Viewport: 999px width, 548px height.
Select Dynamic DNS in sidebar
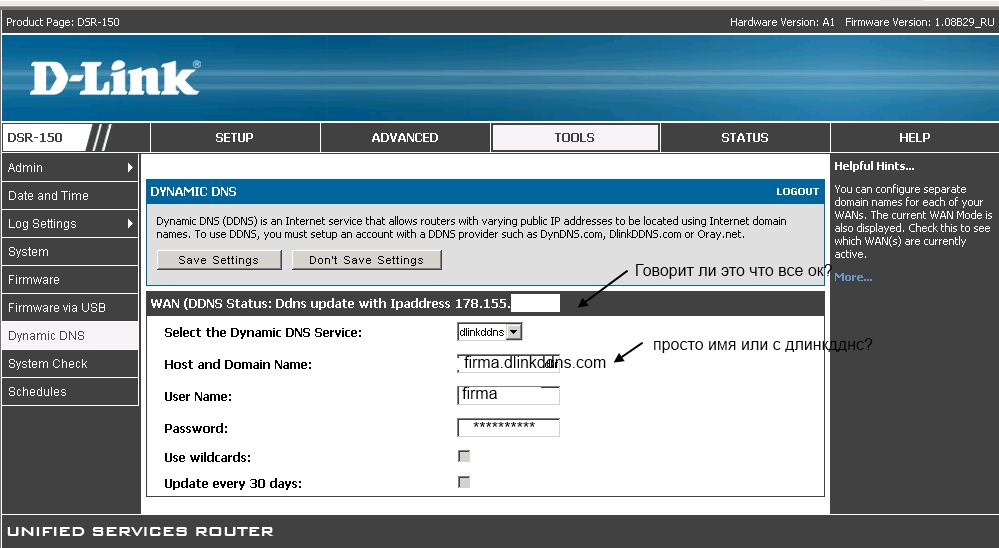[x=70, y=336]
